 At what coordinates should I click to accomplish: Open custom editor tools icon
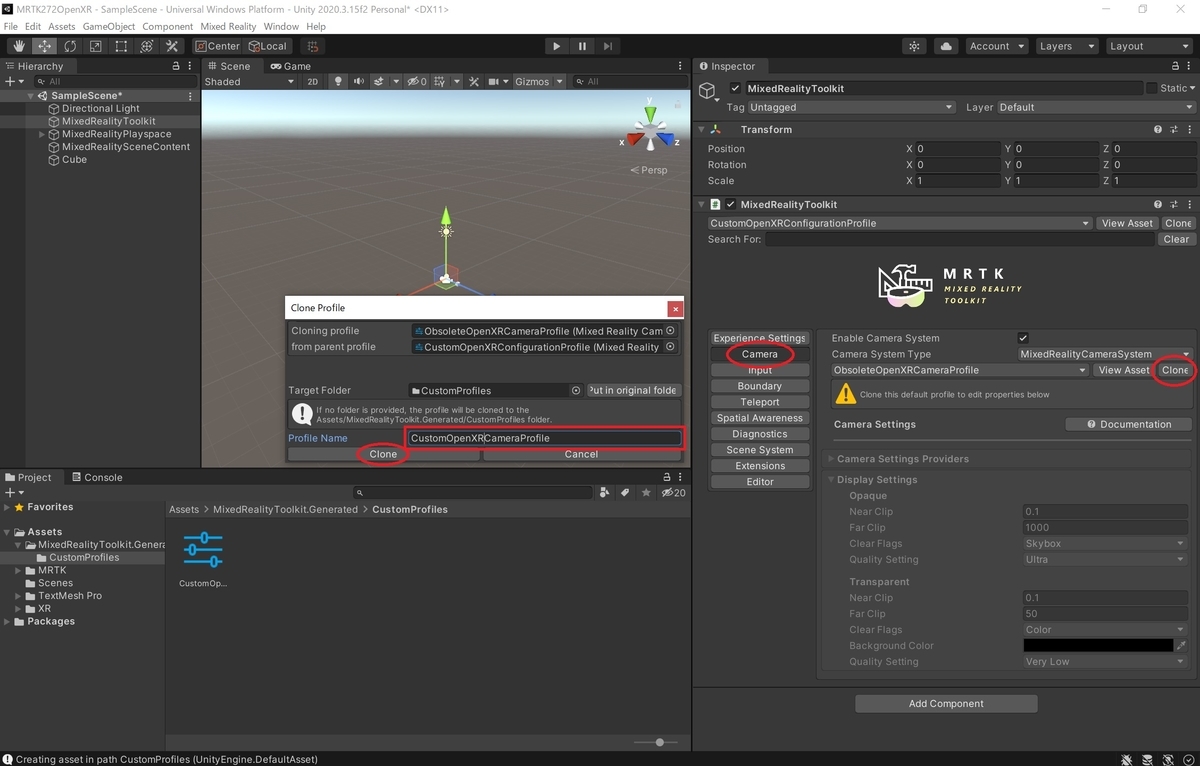(172, 46)
